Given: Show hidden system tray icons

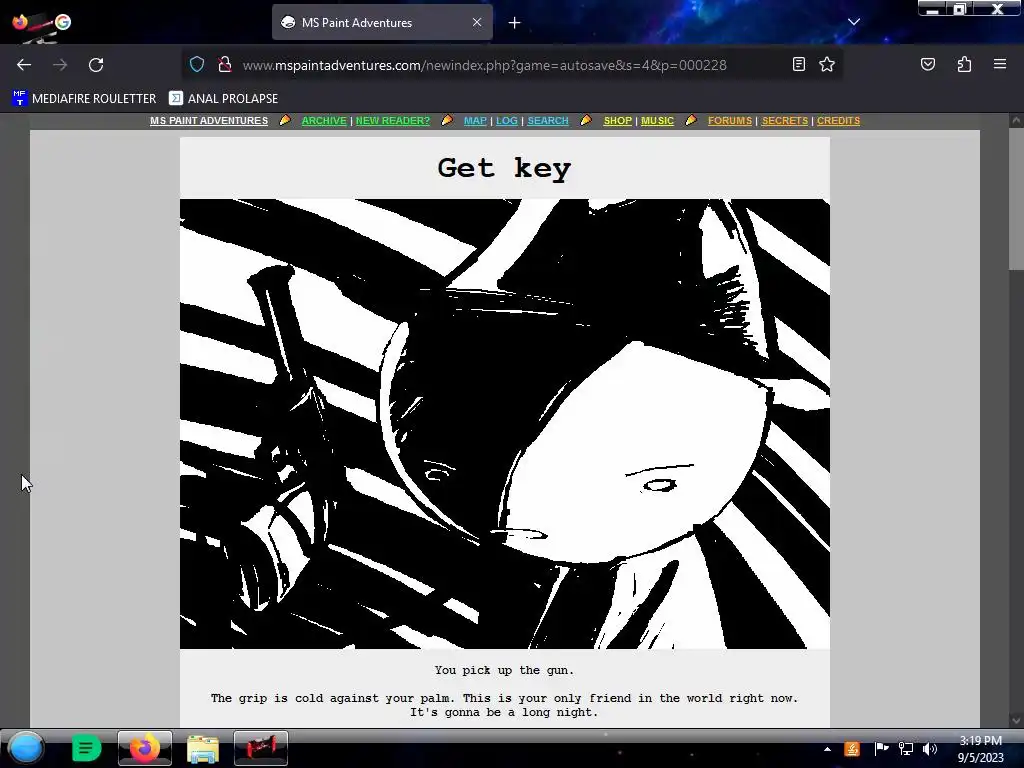Looking at the screenshot, I should tap(827, 749).
